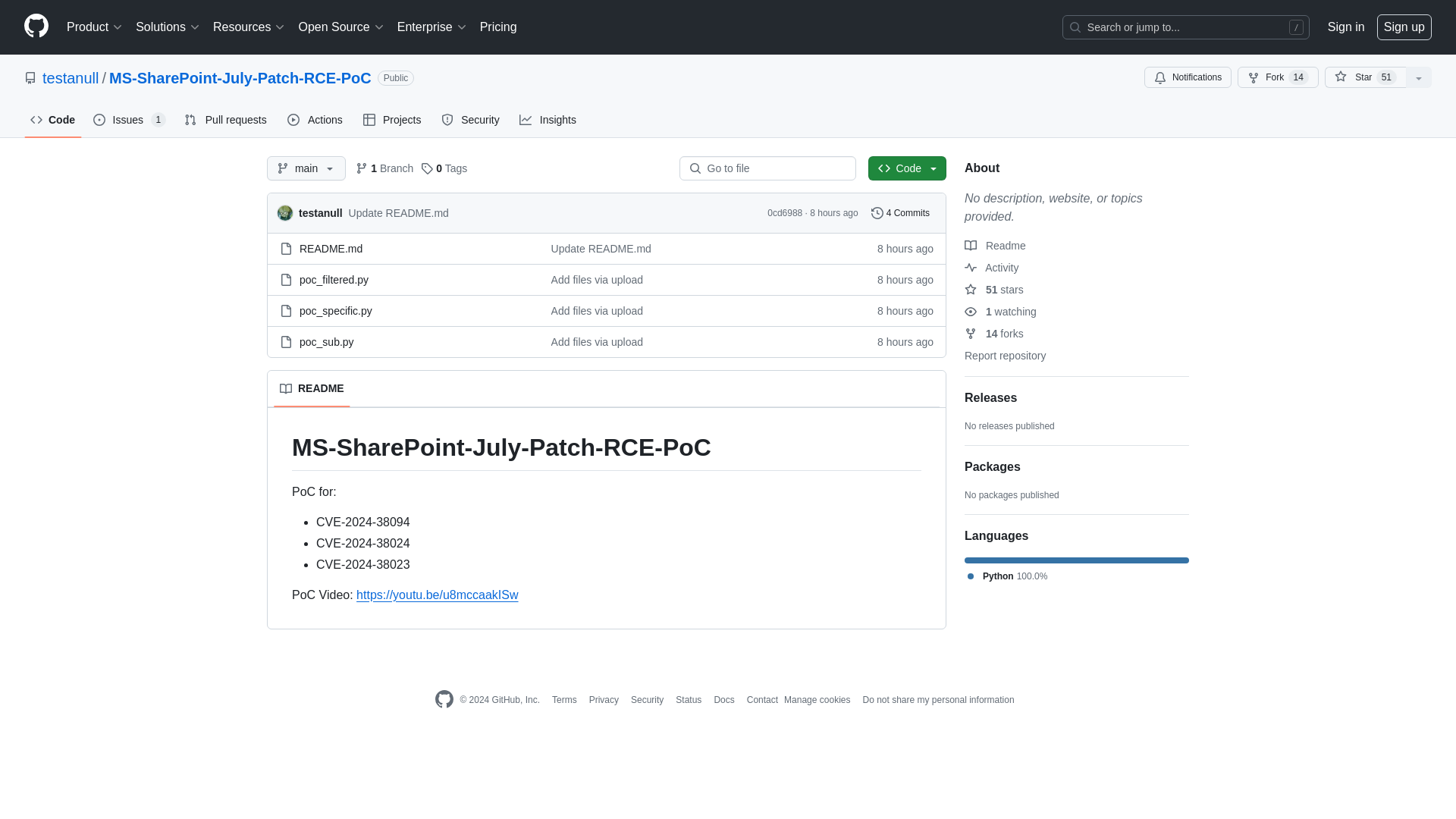This screenshot has width=1456, height=819.
Task: Click the GitHub logo in the footer
Action: click(444, 699)
